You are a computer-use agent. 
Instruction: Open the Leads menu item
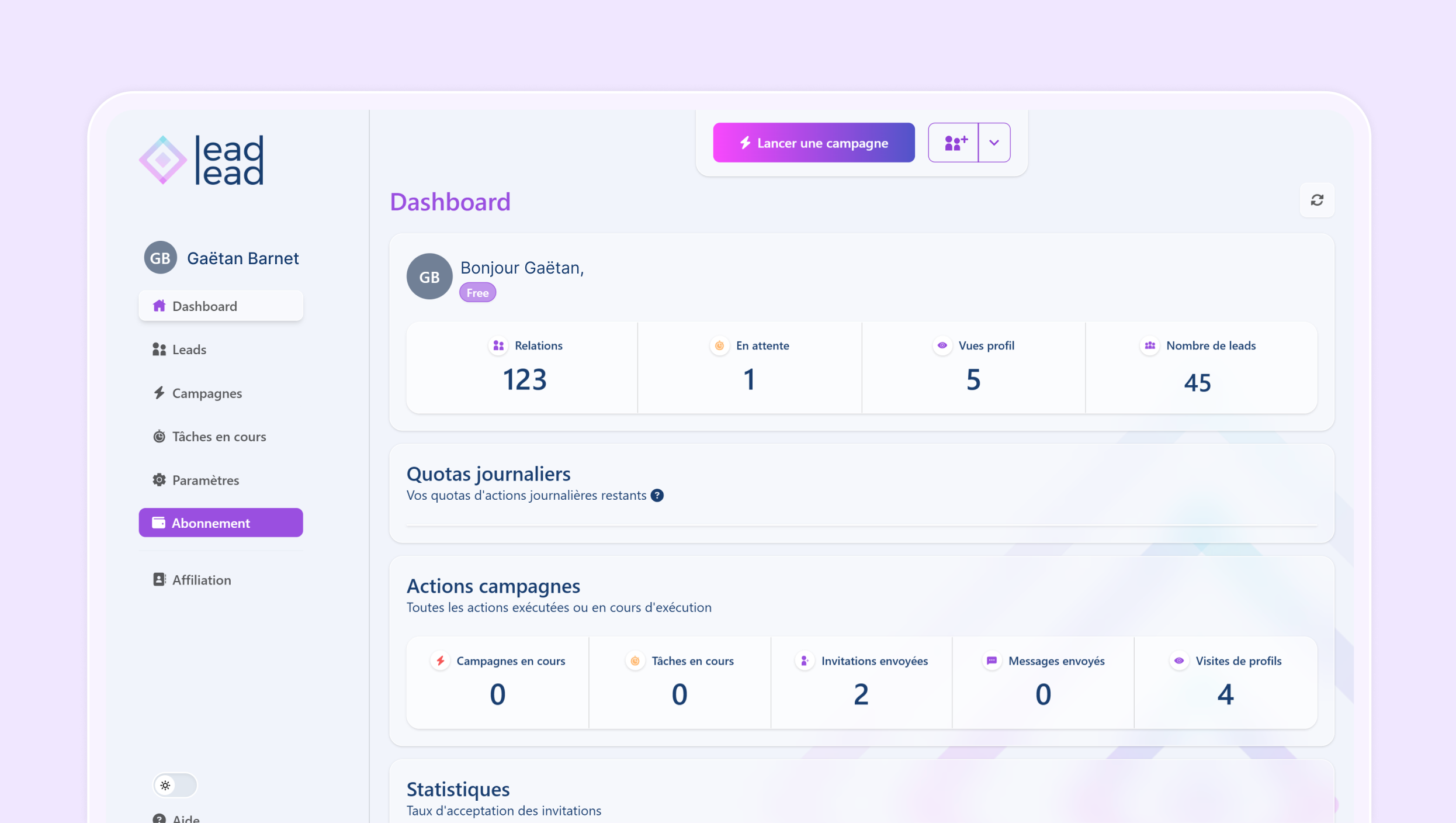click(x=189, y=350)
